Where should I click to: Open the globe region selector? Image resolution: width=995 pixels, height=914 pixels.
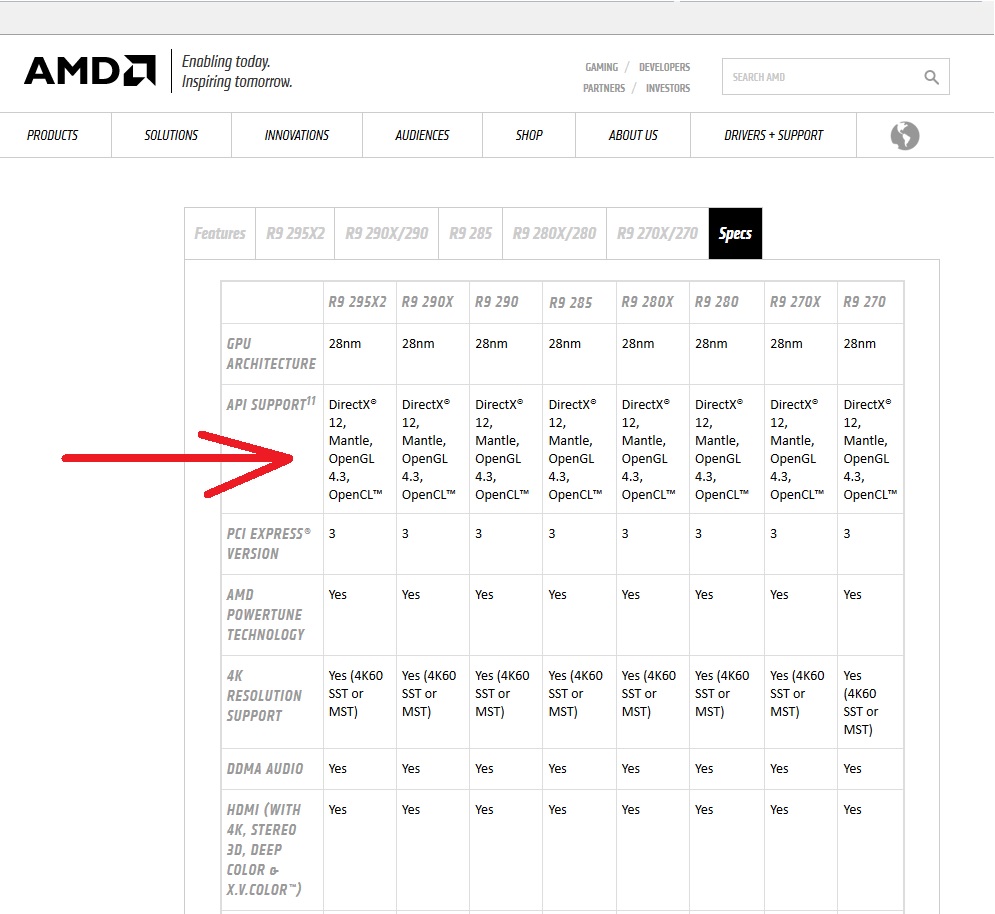904,135
